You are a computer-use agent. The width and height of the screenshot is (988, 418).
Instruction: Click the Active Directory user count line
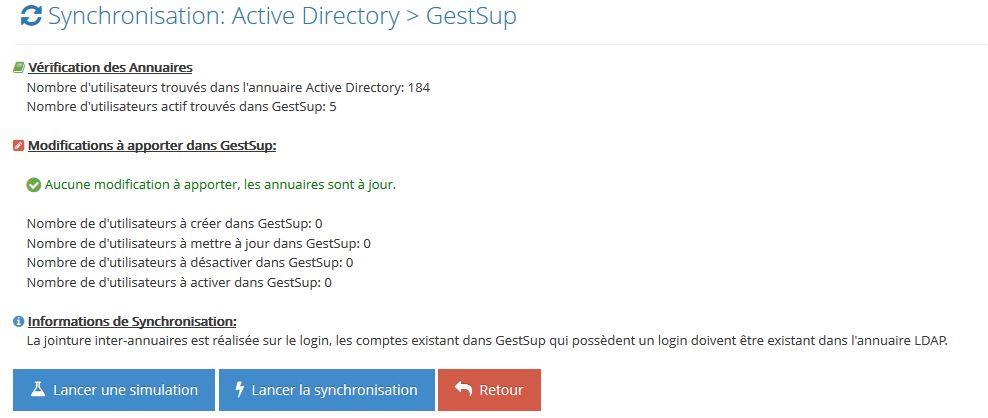coord(228,88)
